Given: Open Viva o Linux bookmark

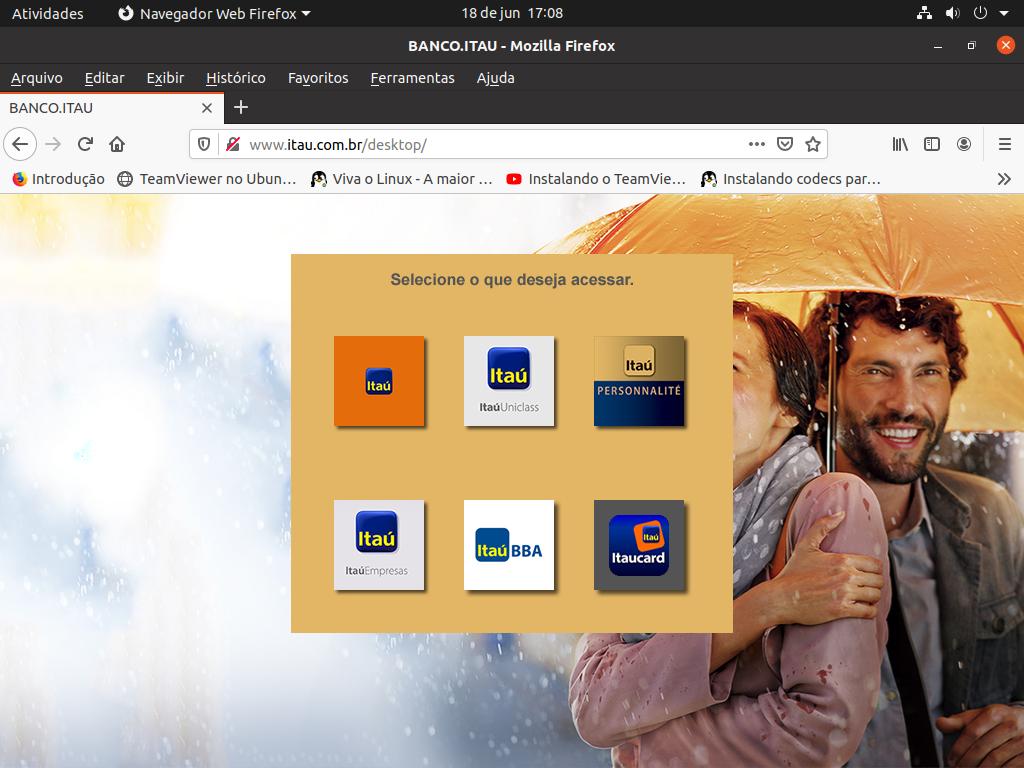Looking at the screenshot, I should tap(402, 179).
